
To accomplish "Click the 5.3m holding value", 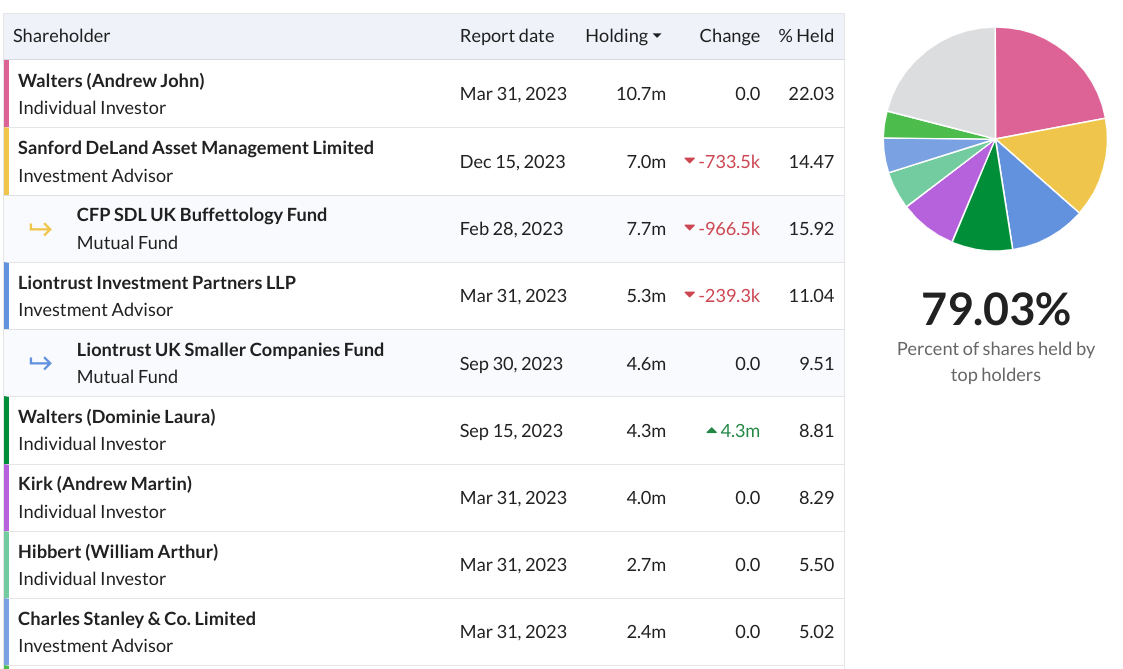I will coord(646,296).
